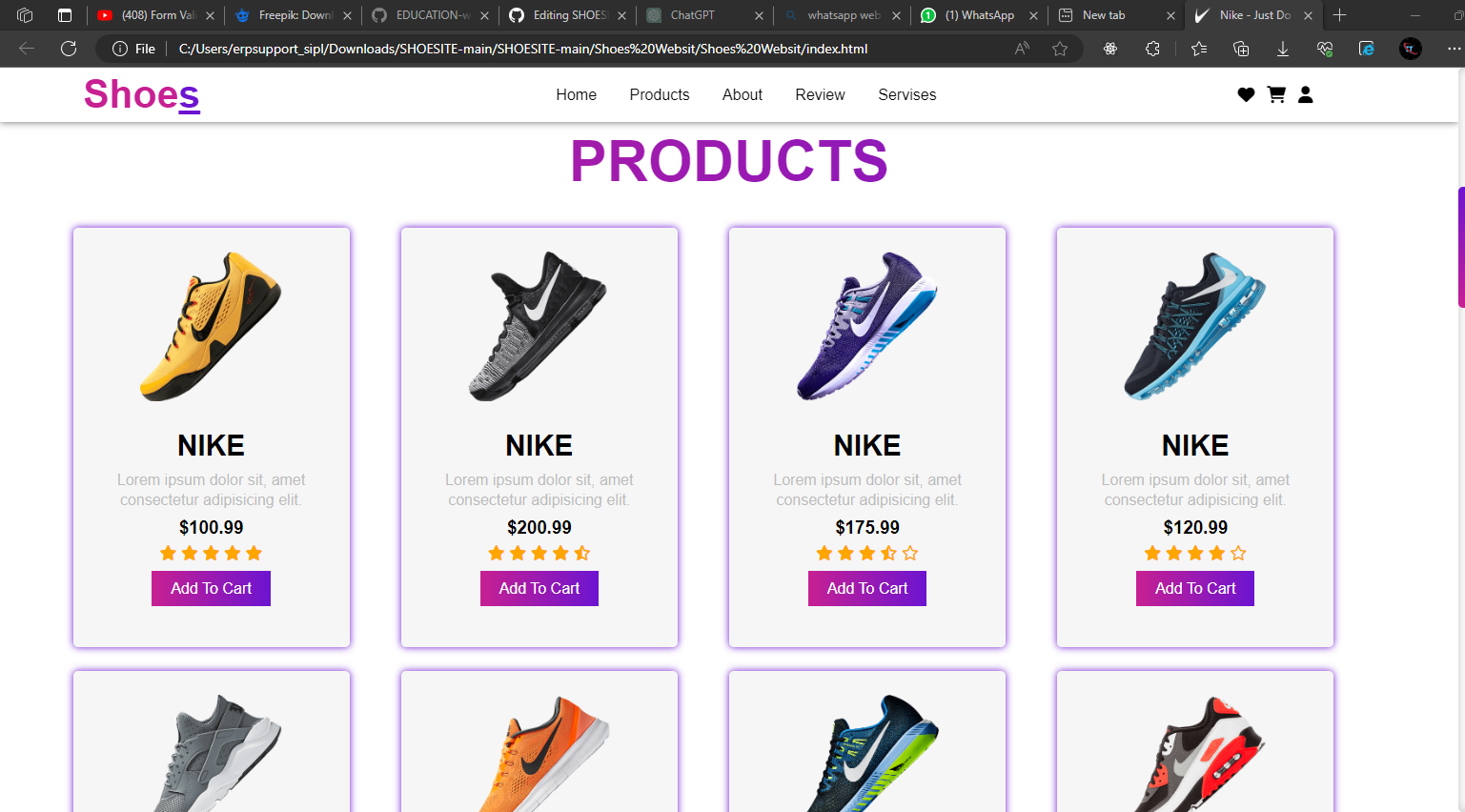This screenshot has height=812, width=1465.
Task: Click the Shoes logo link
Action: [141, 94]
